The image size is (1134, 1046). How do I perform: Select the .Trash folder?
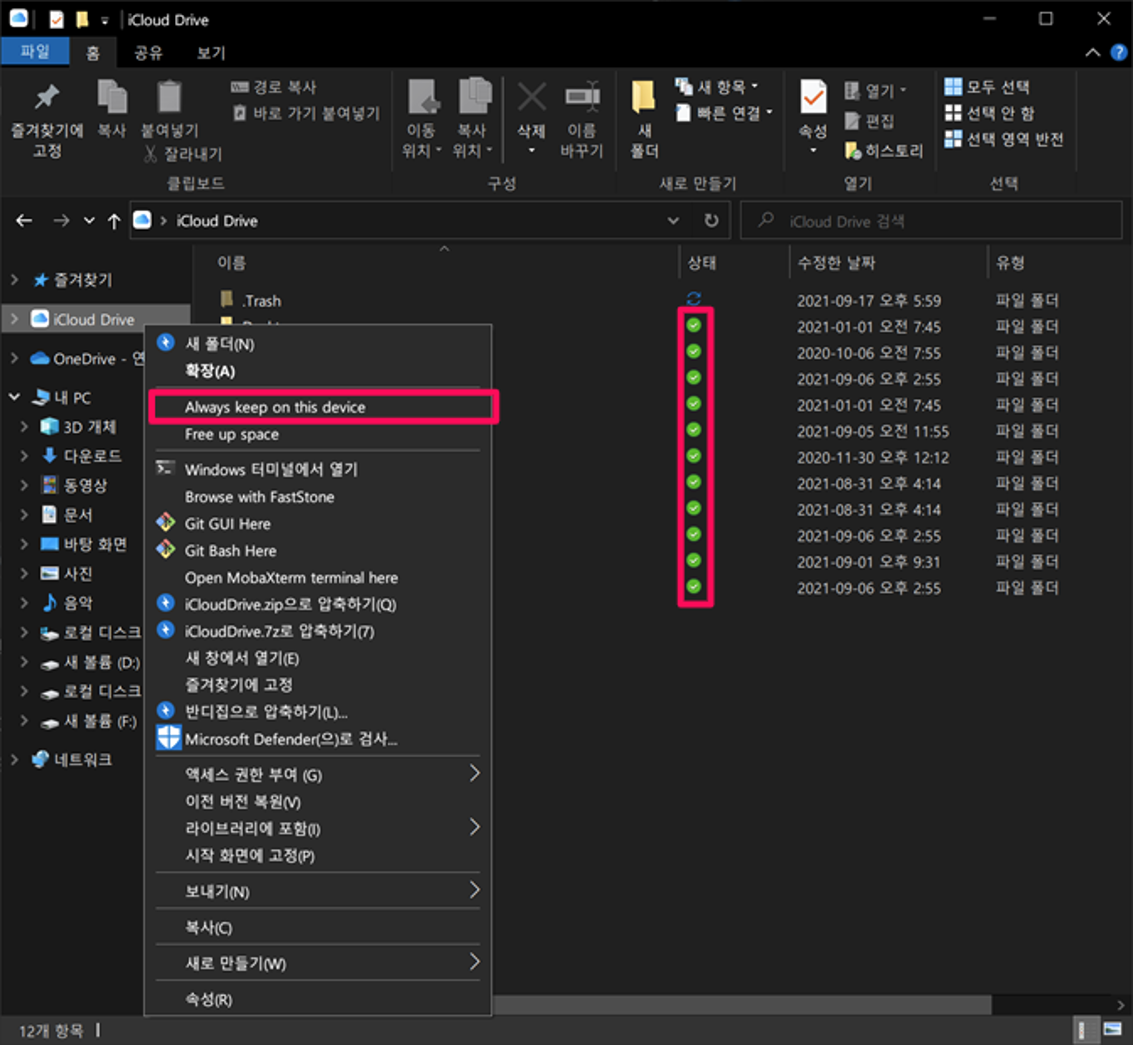click(261, 300)
